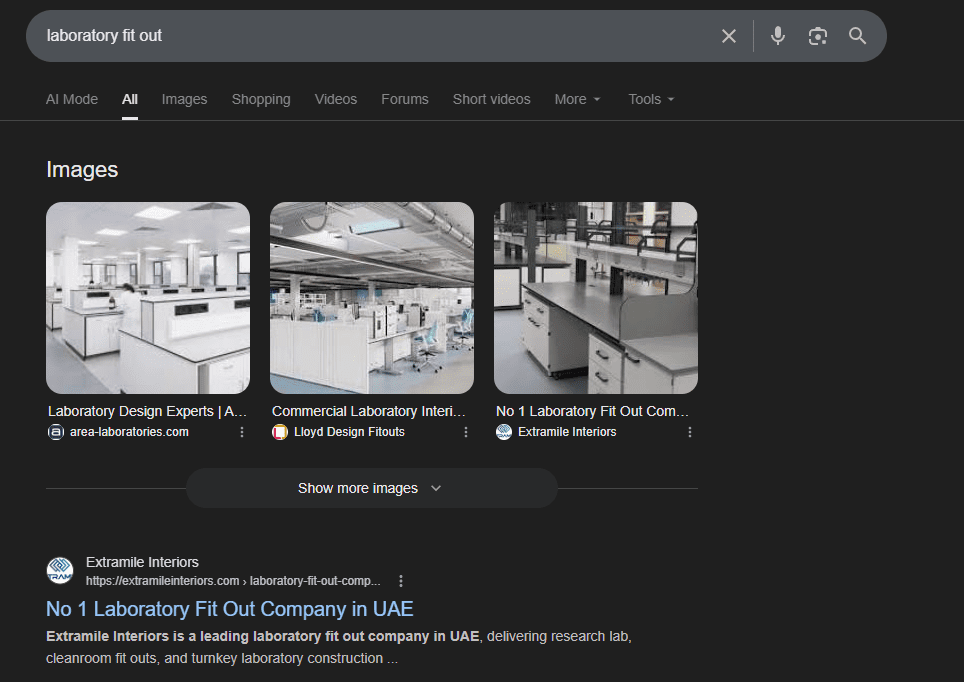Open the grey worktop laboratory thumbnail
Viewport: 964px width, 682px height.
coord(596,298)
